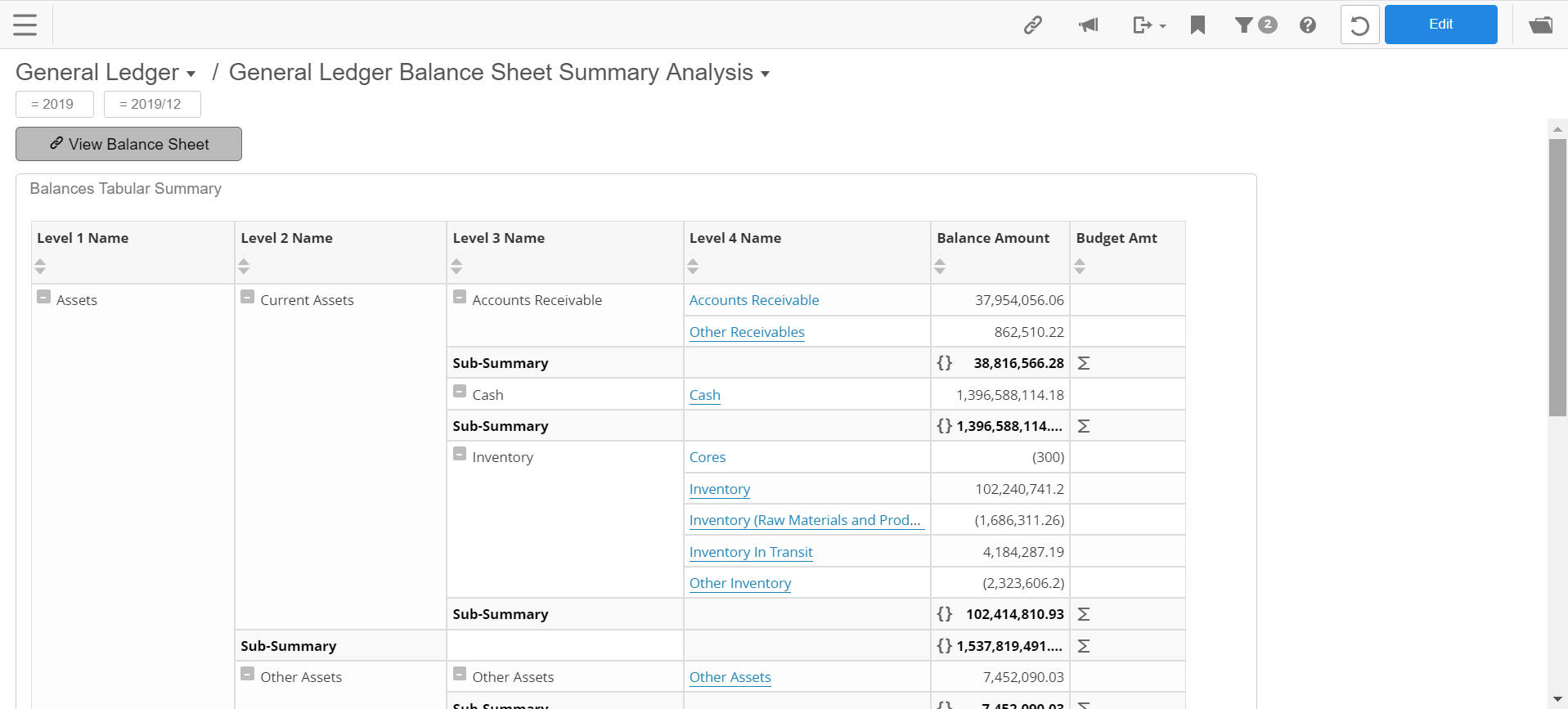Select the 4,184,287.19 balance cell
This screenshot has height=709, width=1568.
[1000, 552]
